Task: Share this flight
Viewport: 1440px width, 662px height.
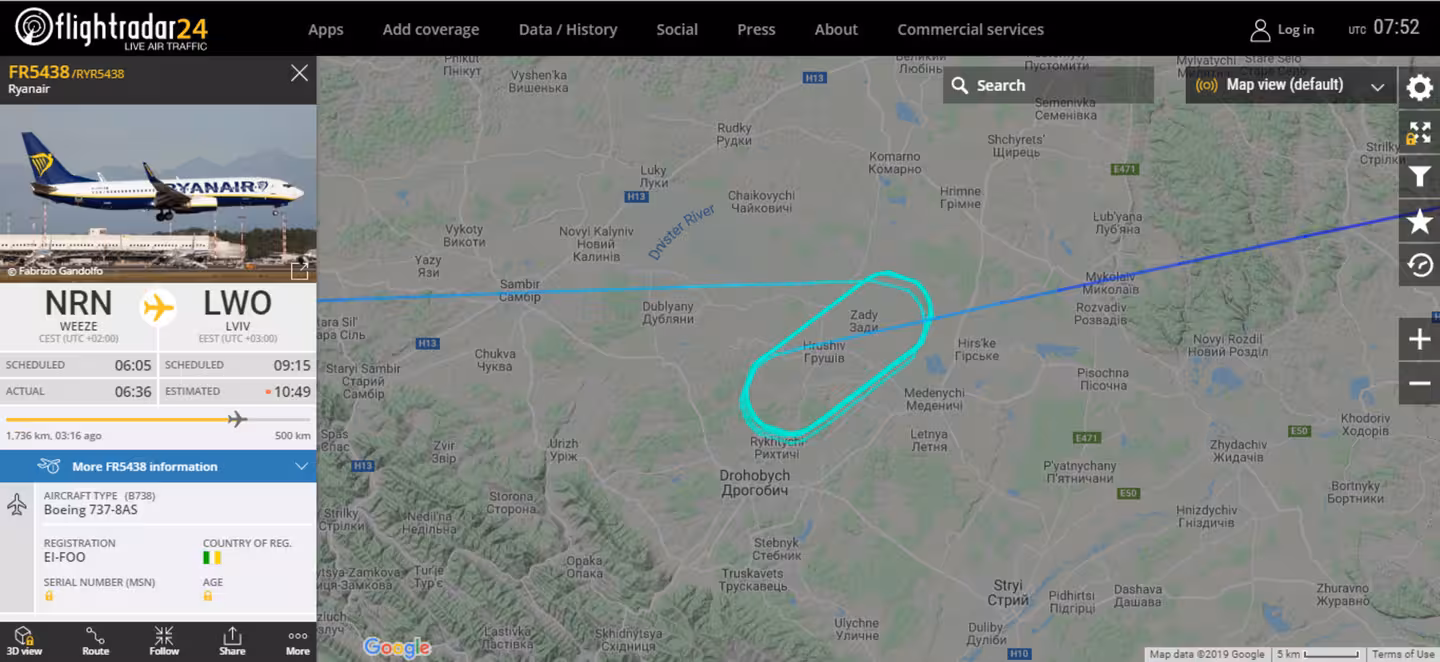Action: click(232, 641)
